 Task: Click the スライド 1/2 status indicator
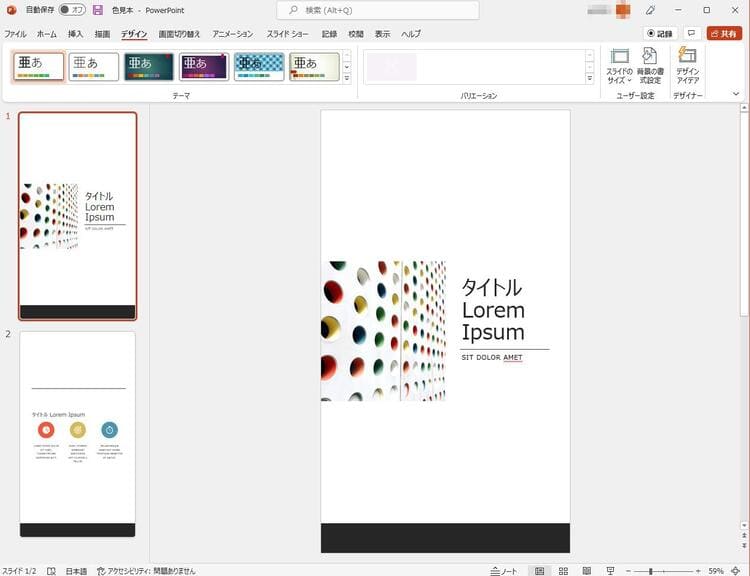(19, 571)
